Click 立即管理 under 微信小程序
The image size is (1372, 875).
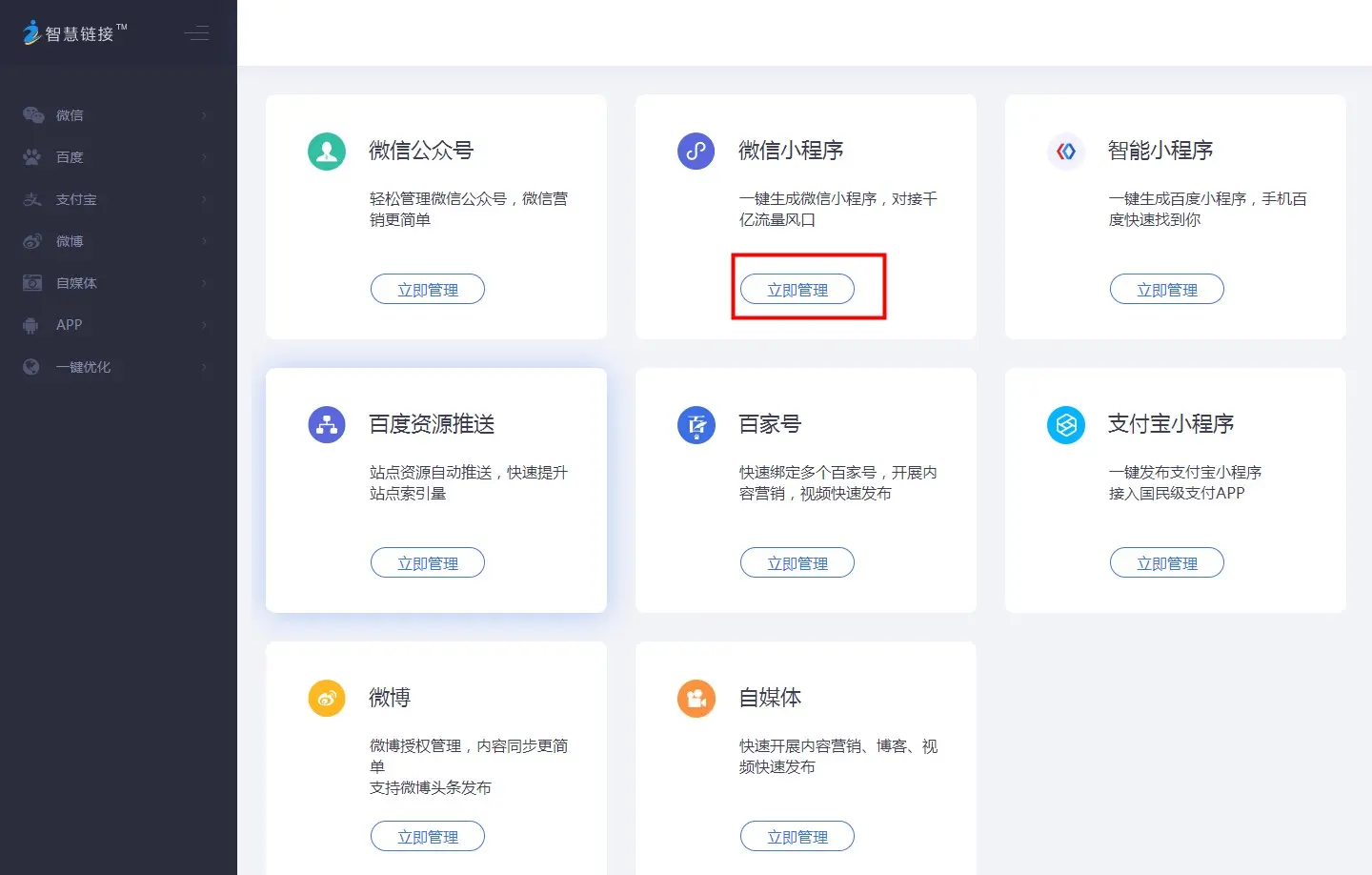coord(797,290)
